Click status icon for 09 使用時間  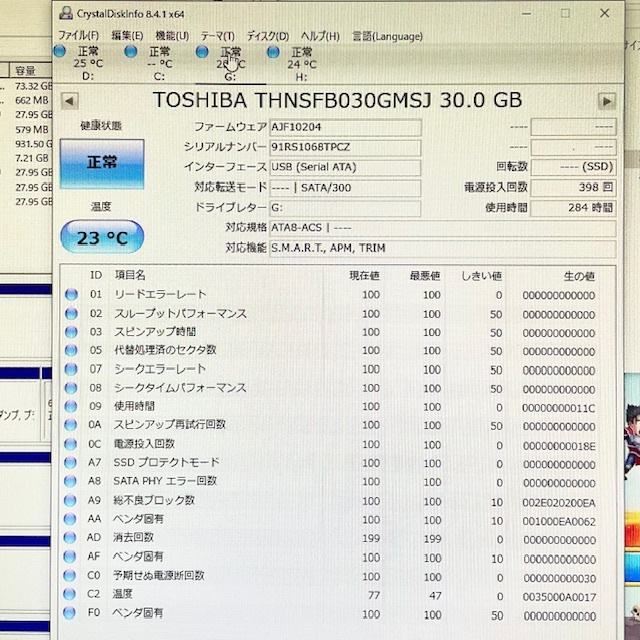71,406
